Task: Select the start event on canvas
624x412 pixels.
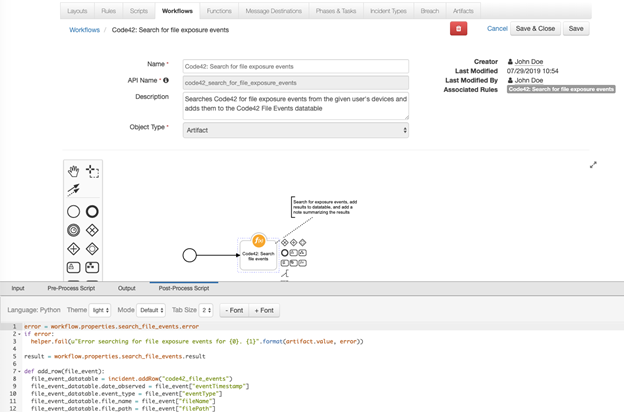Action: [189, 255]
